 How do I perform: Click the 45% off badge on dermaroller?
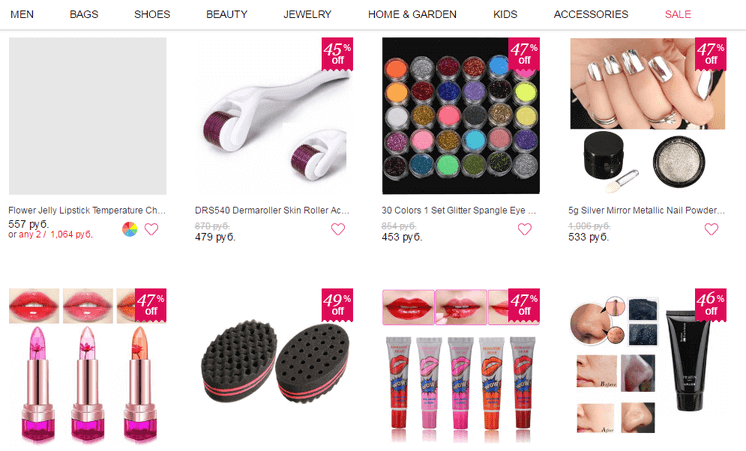coord(337,54)
